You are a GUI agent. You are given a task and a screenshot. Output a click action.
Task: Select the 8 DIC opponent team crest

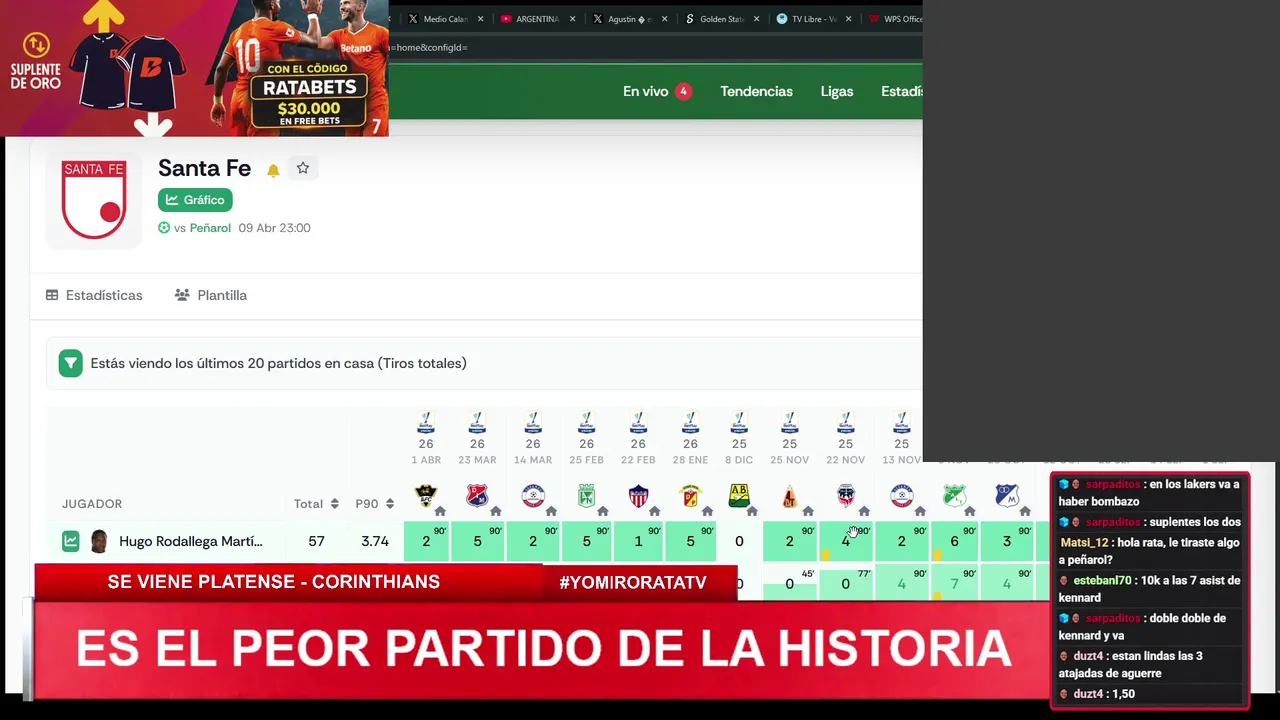[739, 495]
